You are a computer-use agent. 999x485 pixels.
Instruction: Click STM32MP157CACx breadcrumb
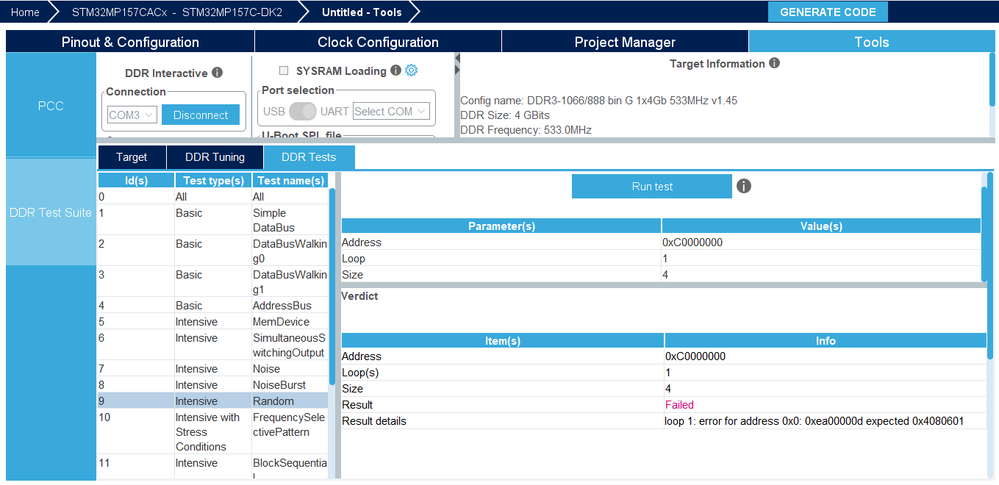(176, 11)
